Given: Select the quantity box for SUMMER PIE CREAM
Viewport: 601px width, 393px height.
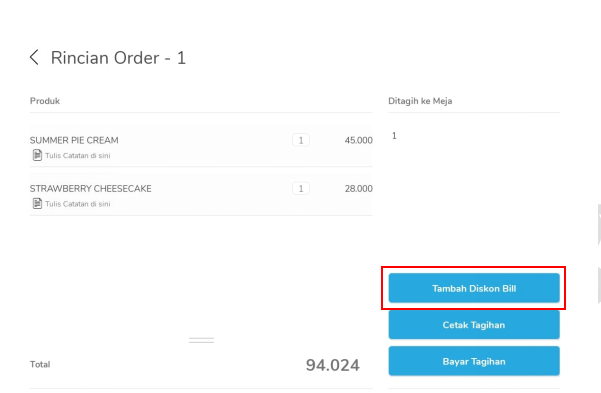Looking at the screenshot, I should (301, 140).
